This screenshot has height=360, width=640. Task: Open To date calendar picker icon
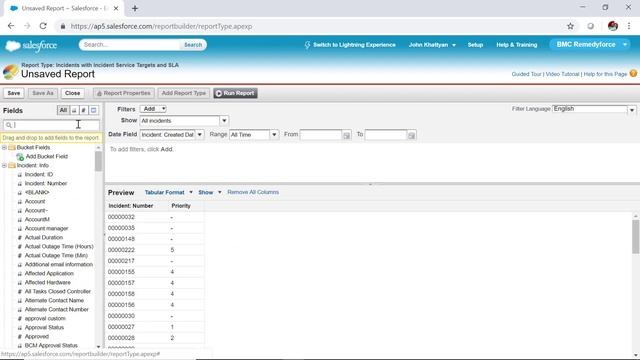[x=411, y=135]
